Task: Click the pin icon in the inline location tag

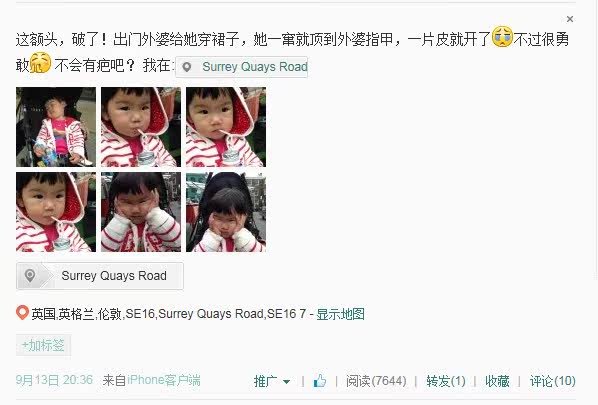Action: 187,67
